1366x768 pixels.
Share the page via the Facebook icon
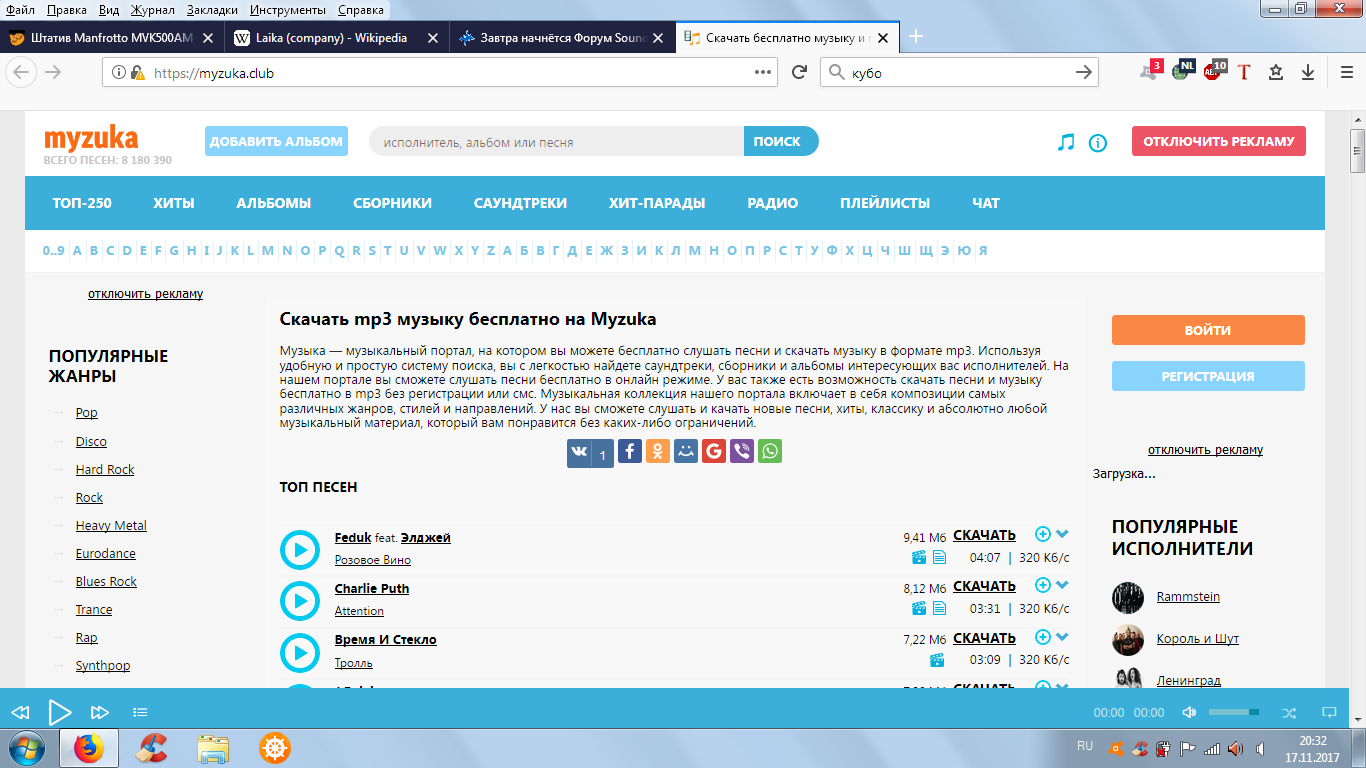tap(629, 451)
